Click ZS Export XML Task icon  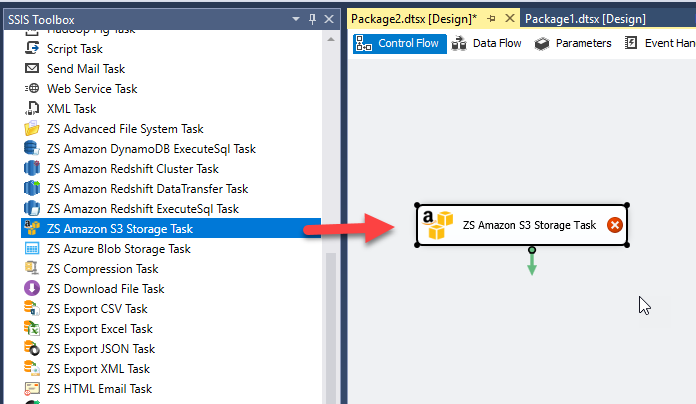[32, 368]
